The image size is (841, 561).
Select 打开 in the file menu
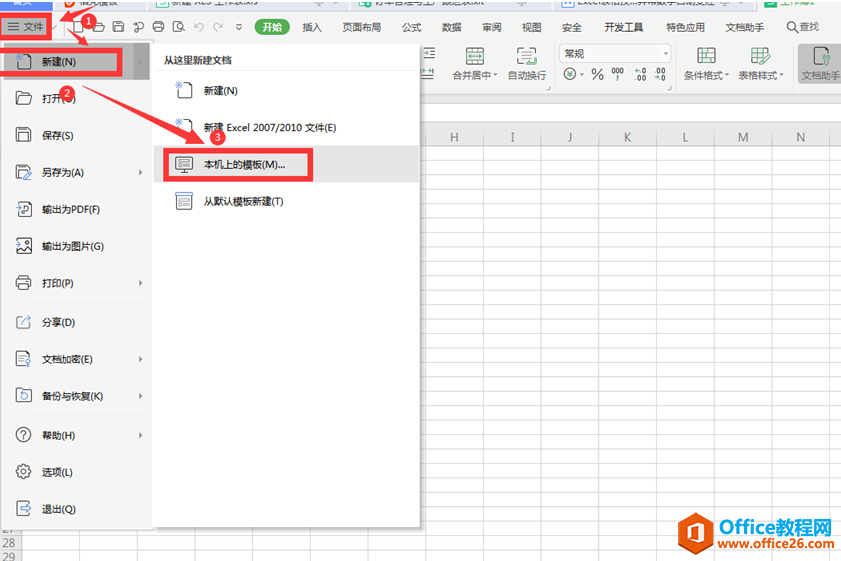[75, 98]
